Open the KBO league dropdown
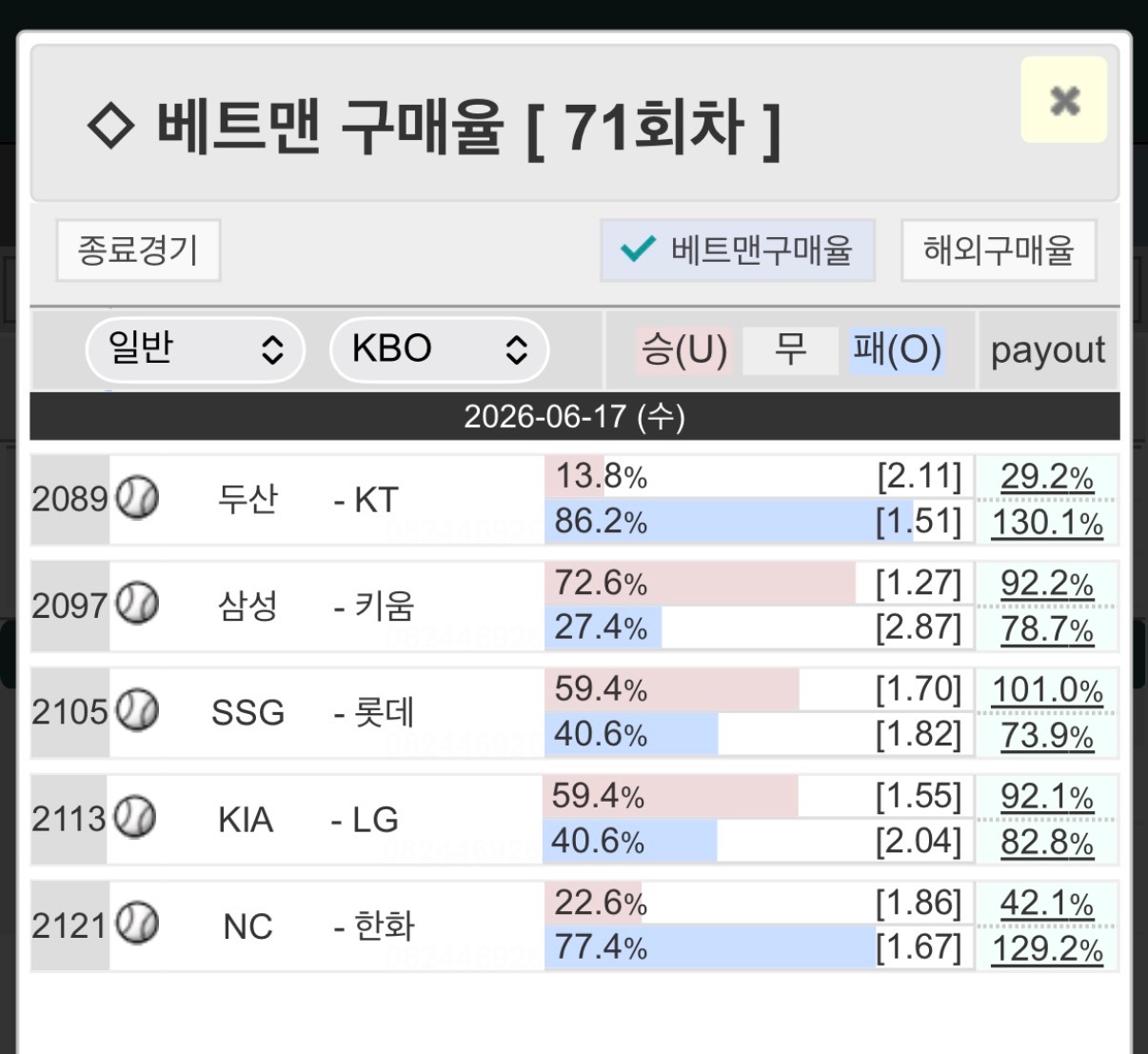This screenshot has height=1054, width=1148. [439, 349]
